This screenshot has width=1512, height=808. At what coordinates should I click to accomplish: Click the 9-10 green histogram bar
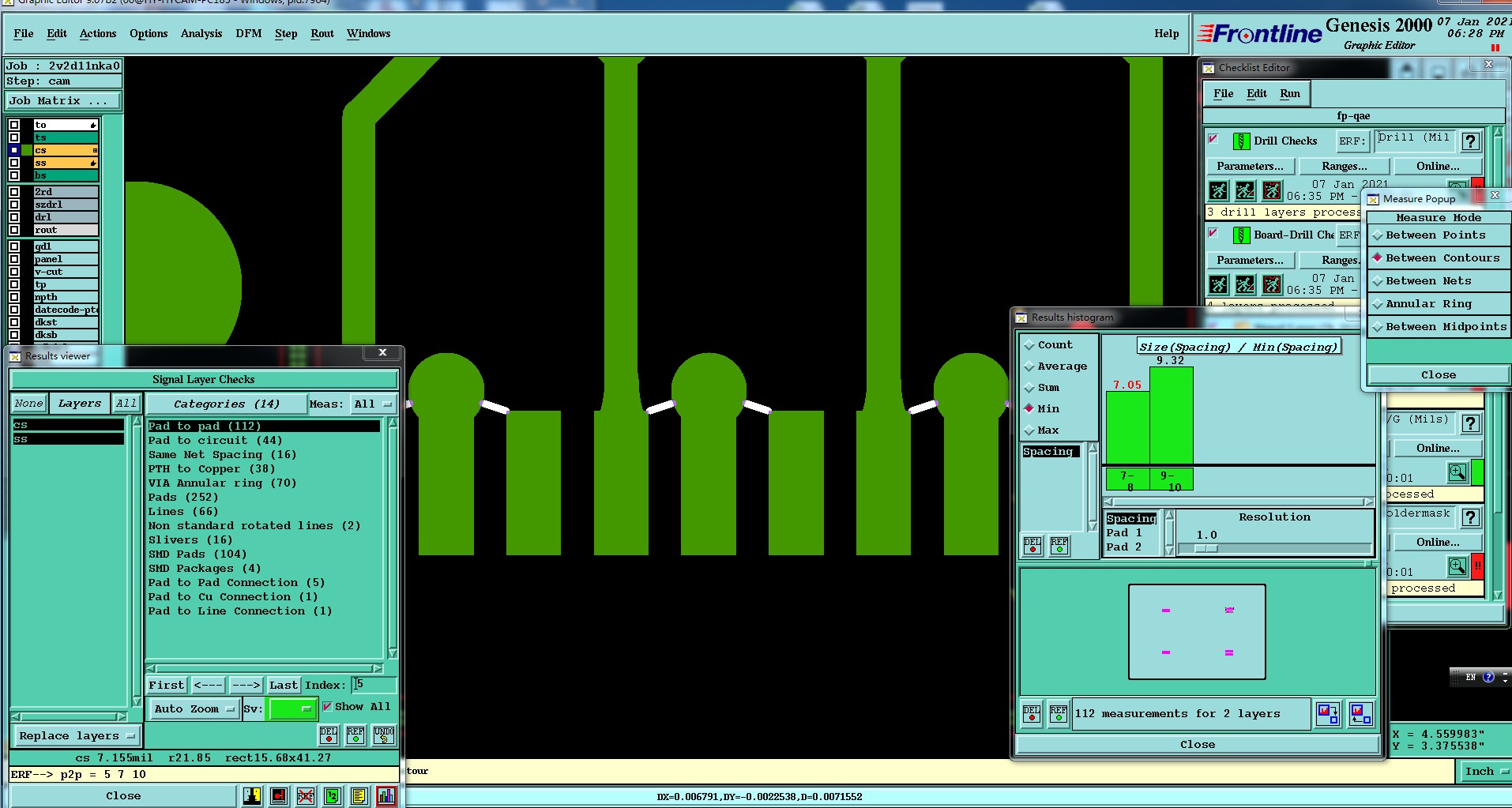point(1171,415)
